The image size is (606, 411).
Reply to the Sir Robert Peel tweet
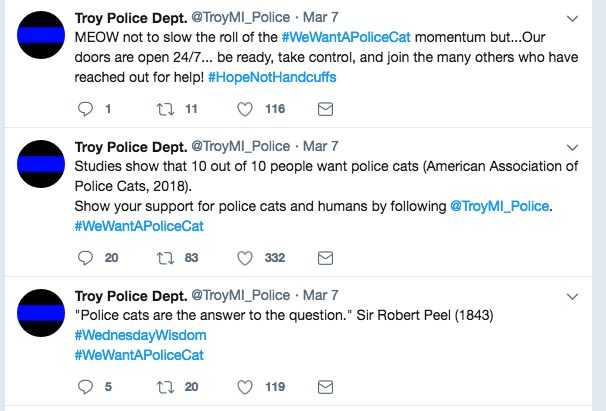click(x=85, y=387)
